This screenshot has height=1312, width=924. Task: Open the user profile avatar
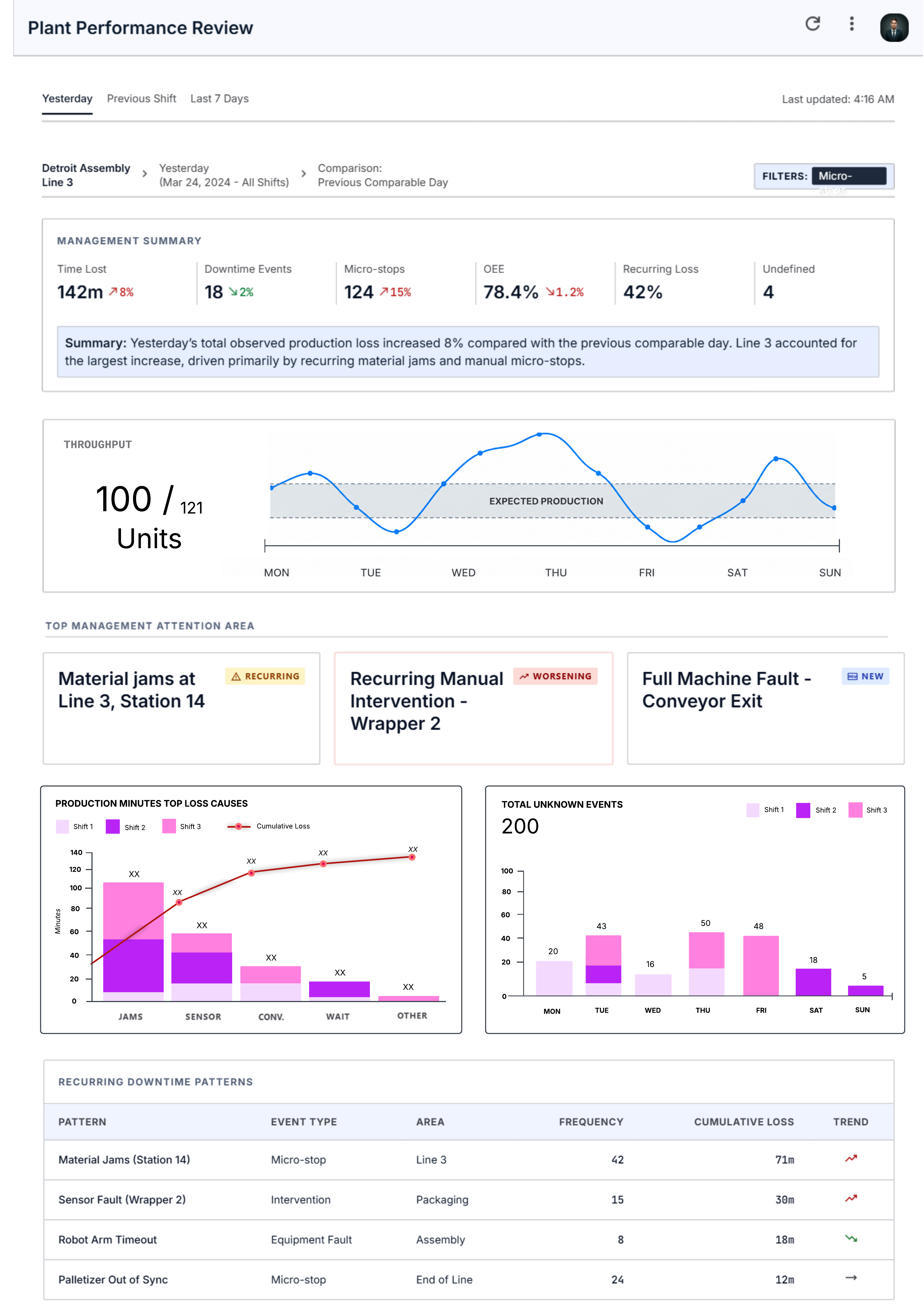click(x=894, y=27)
